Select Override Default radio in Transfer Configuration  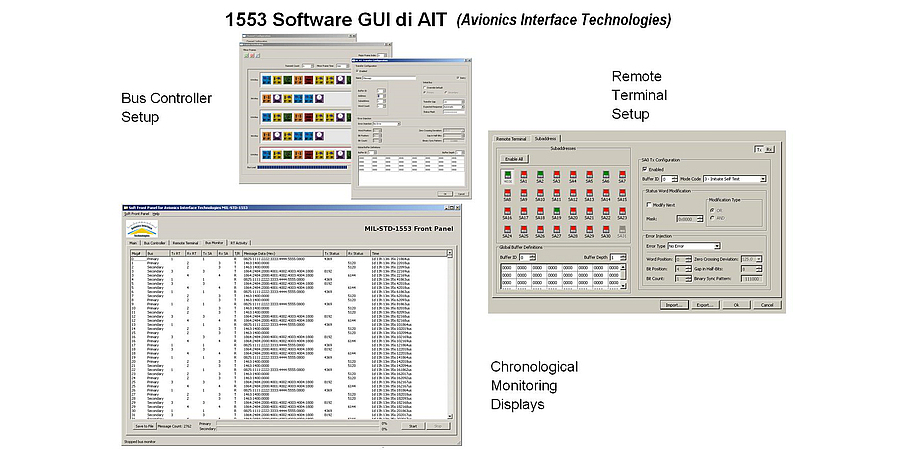click(425, 87)
